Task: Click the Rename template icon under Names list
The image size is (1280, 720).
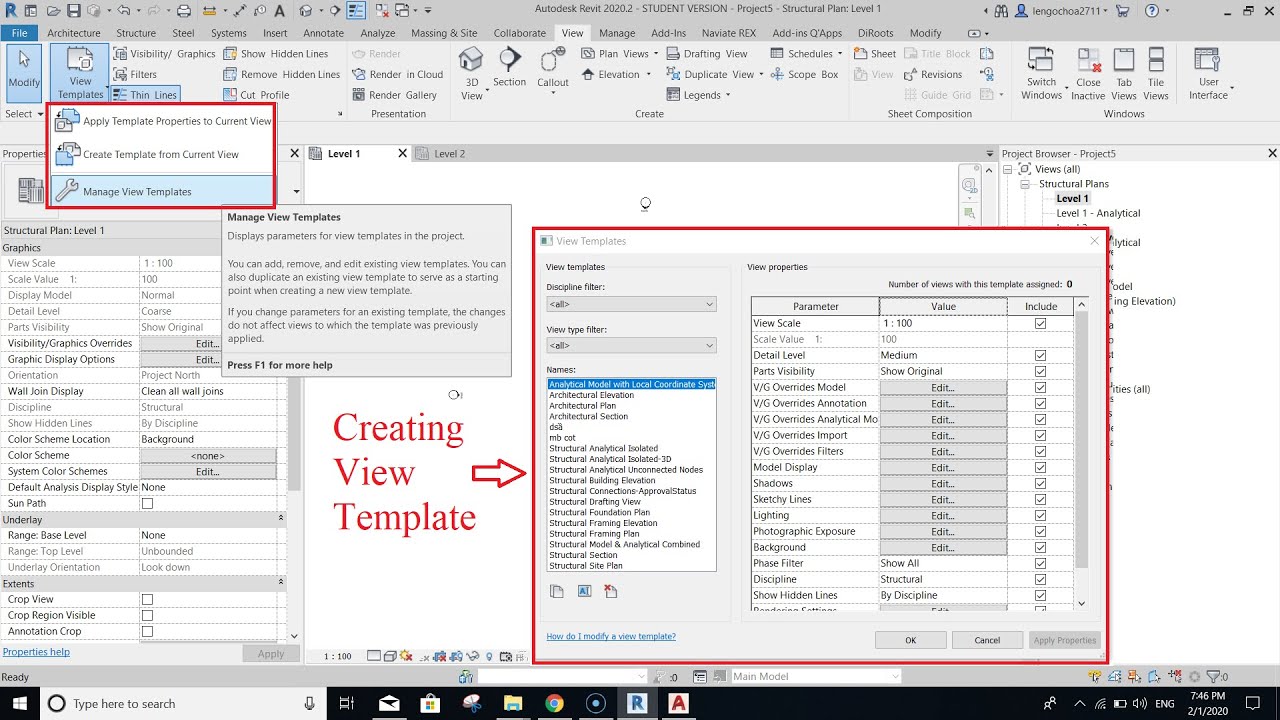Action: 584,591
